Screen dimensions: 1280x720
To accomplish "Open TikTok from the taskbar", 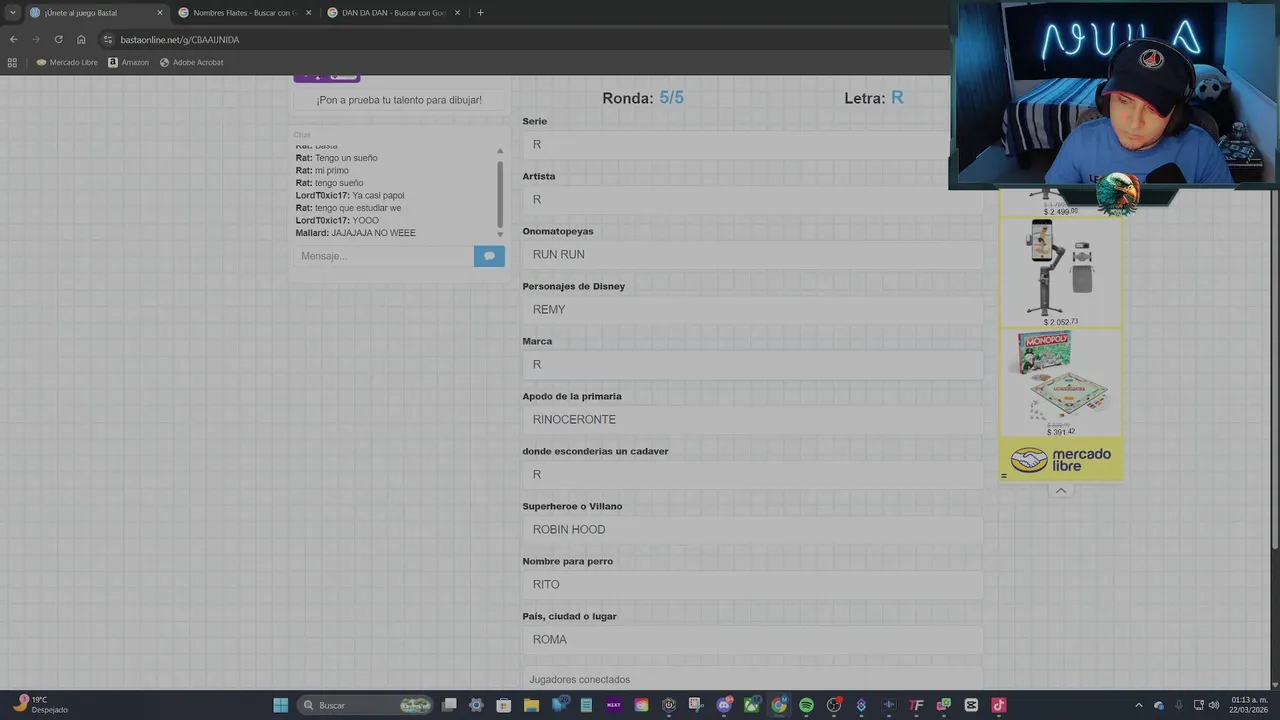I will click(x=998, y=705).
